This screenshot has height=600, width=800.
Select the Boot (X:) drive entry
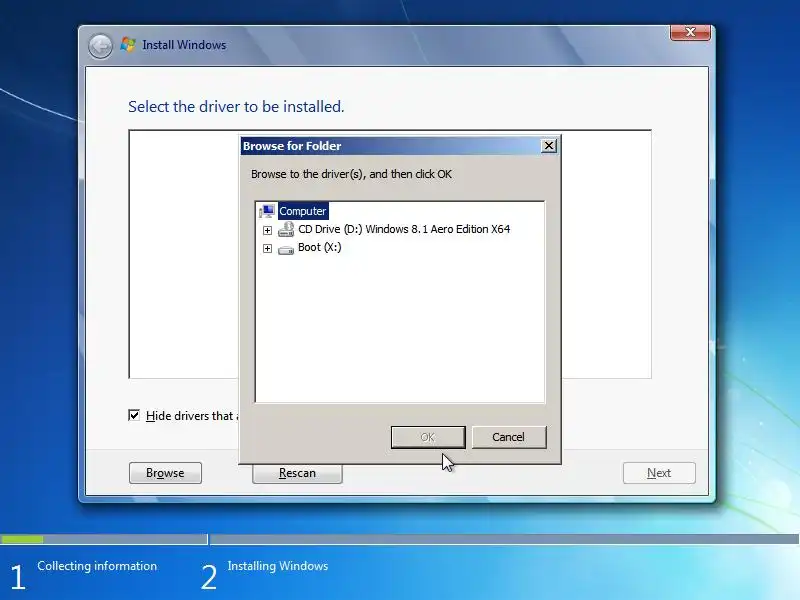[x=319, y=247]
